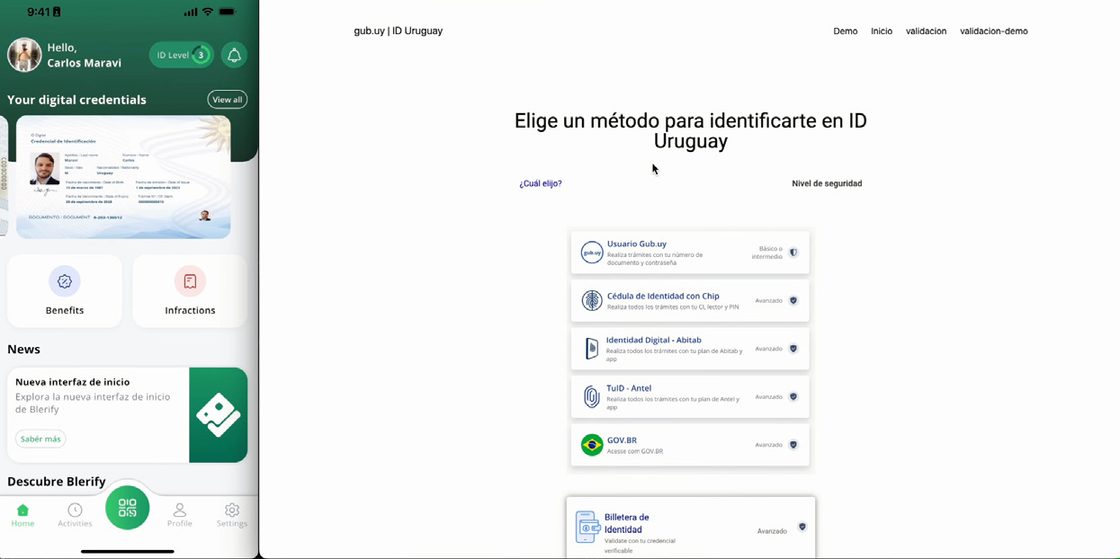Open the validacion menu item

926,31
